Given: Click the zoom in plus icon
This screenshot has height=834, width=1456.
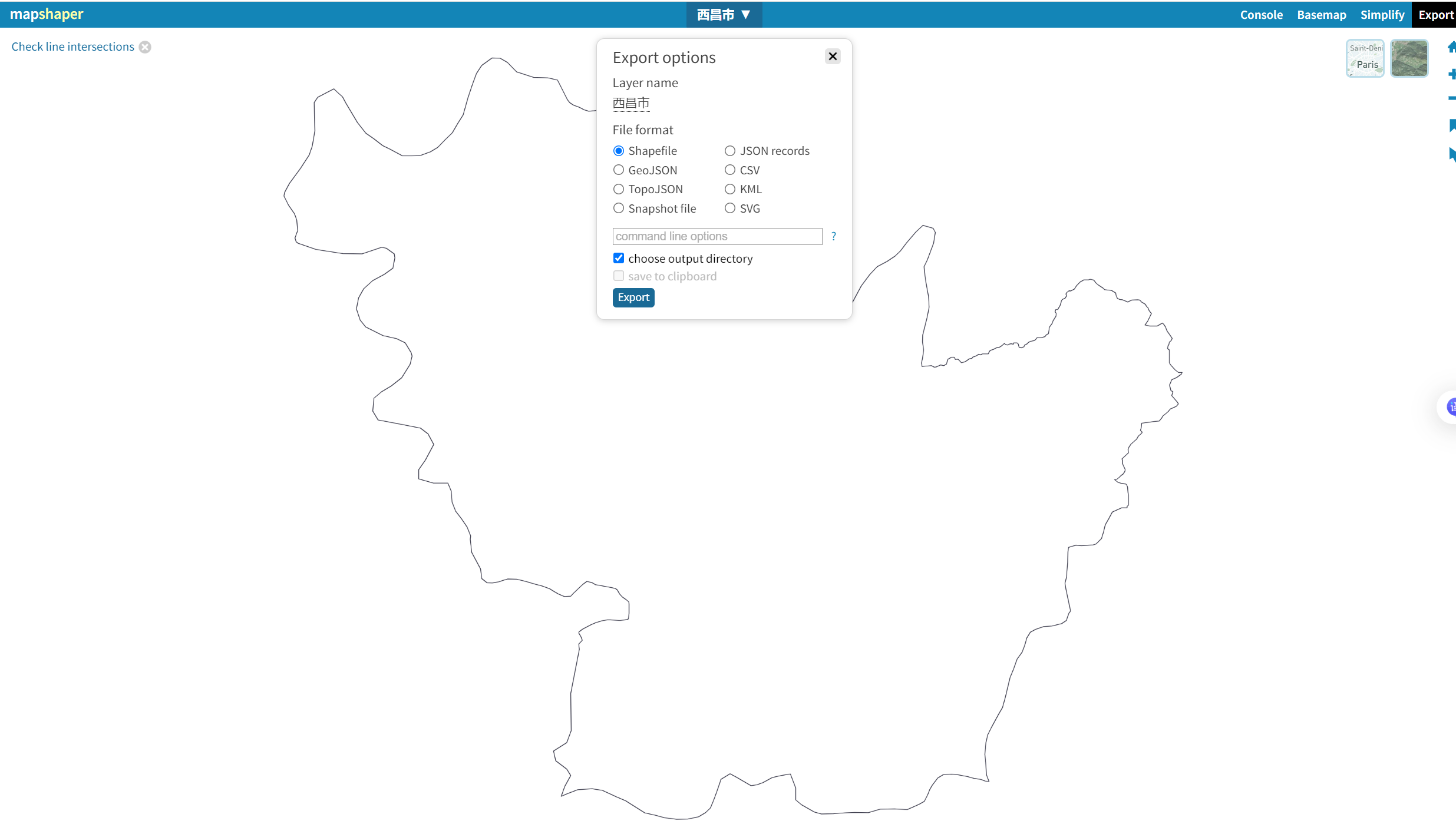Looking at the screenshot, I should click(1452, 74).
